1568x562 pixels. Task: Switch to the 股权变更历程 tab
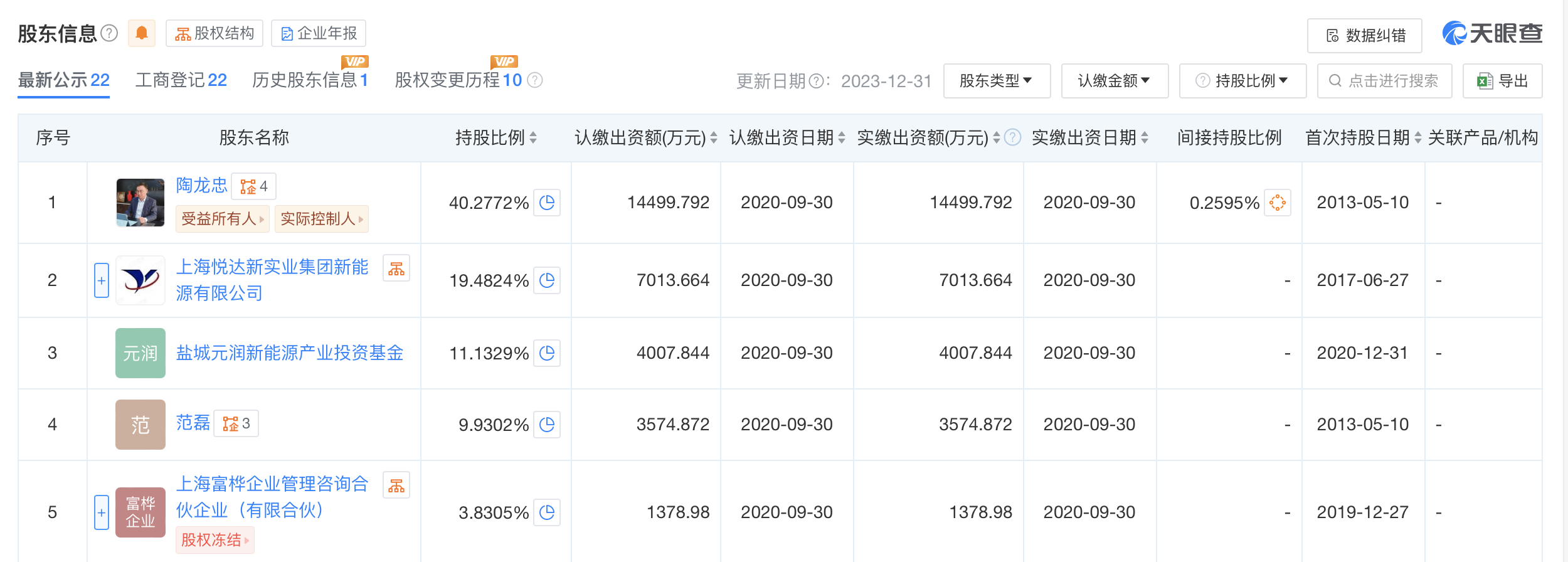[x=458, y=80]
